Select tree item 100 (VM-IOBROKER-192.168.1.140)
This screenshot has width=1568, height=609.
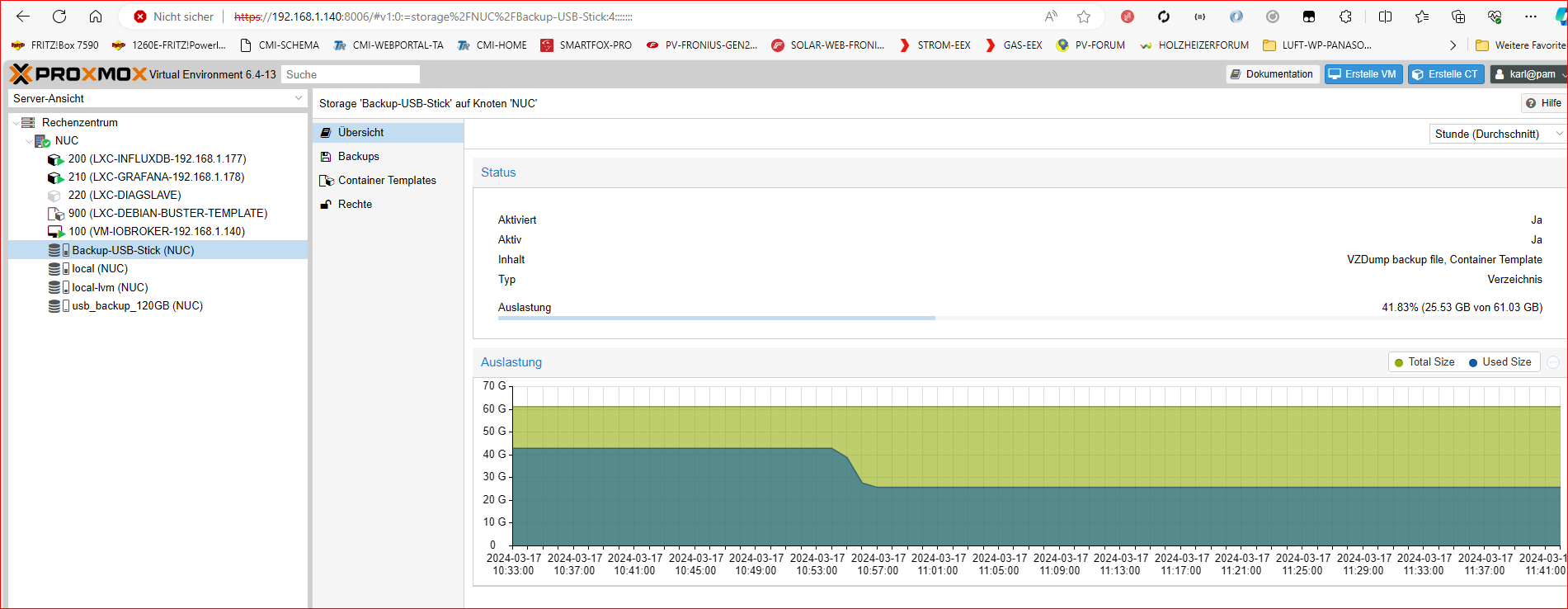click(157, 231)
